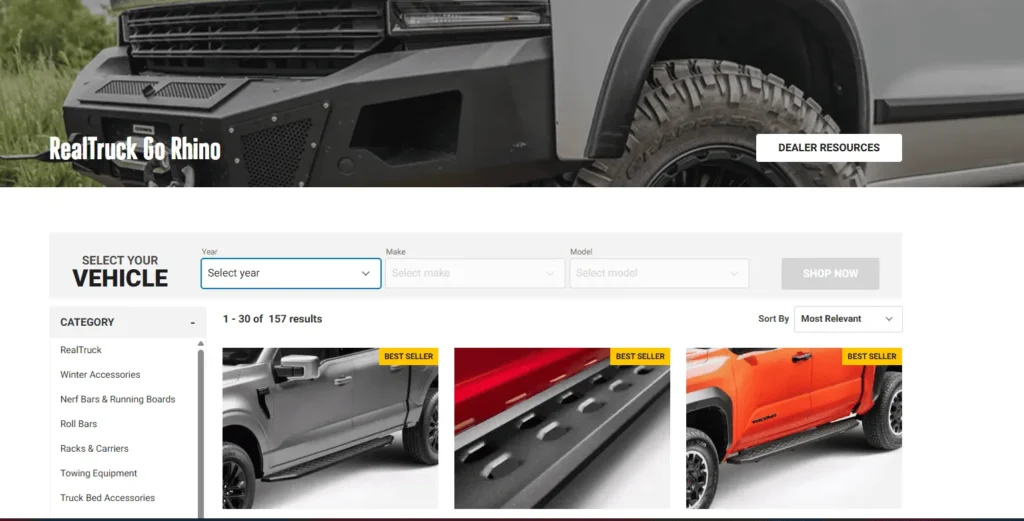
Task: Open the orange truck running board product
Action: coord(793,428)
